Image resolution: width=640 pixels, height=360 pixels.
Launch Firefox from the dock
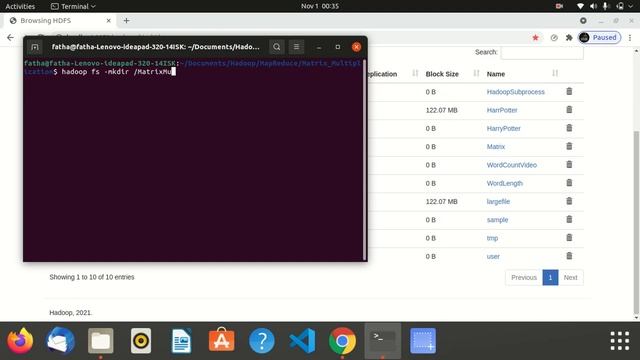20,341
